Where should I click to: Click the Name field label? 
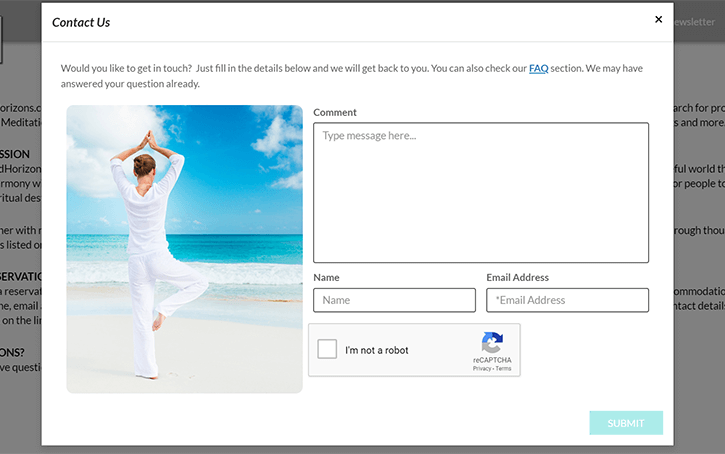tap(326, 277)
